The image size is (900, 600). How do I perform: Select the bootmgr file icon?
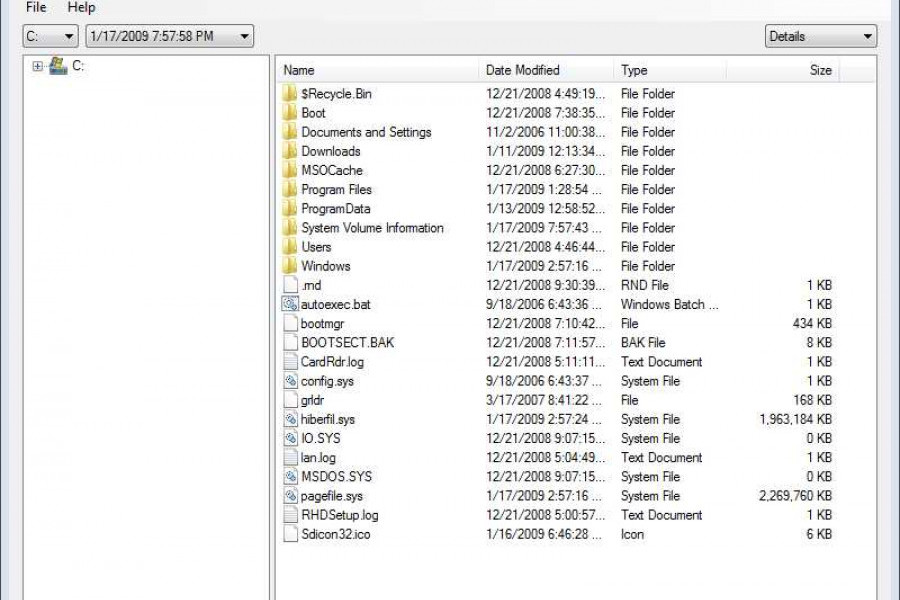(290, 324)
